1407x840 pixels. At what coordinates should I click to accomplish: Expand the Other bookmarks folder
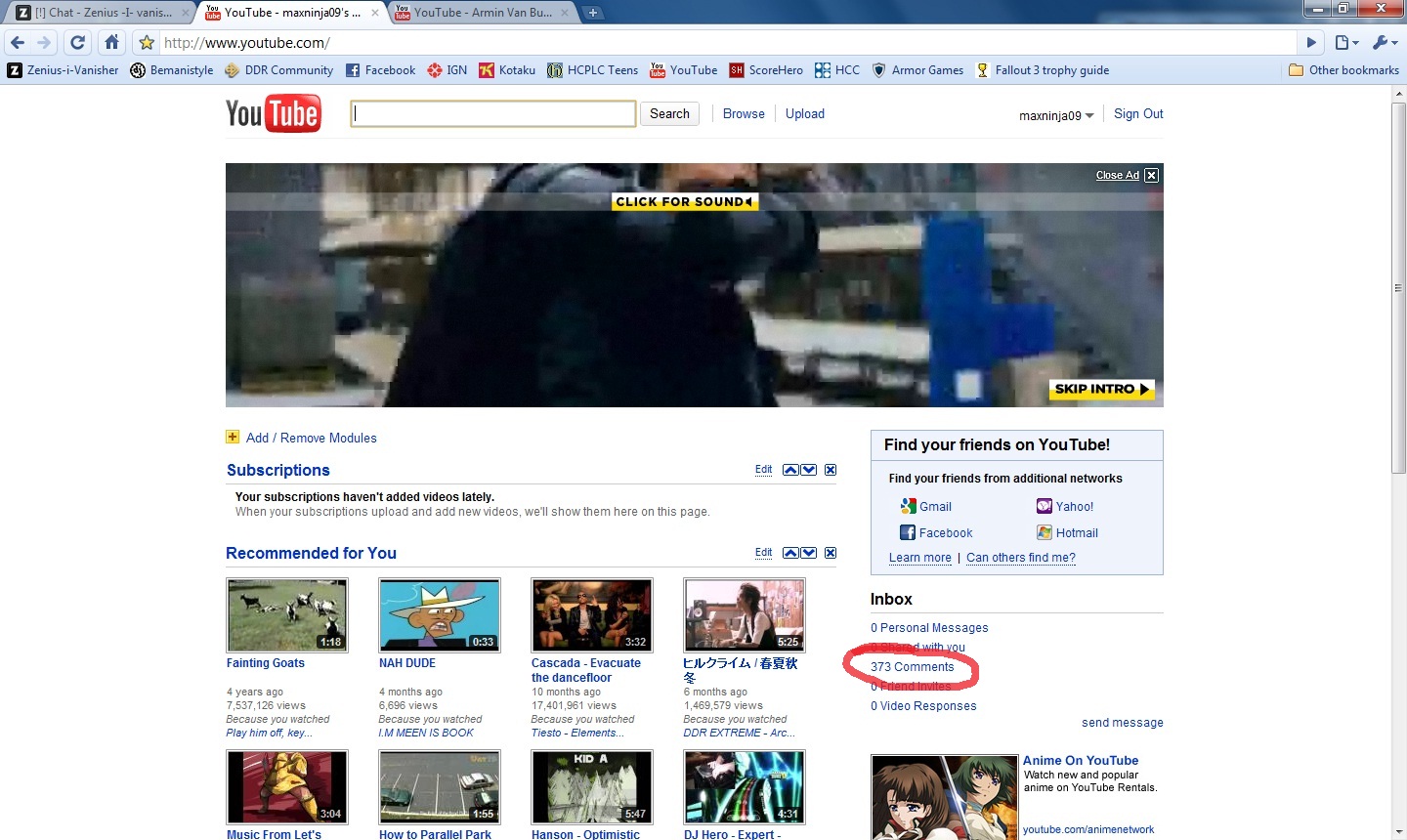[1343, 70]
